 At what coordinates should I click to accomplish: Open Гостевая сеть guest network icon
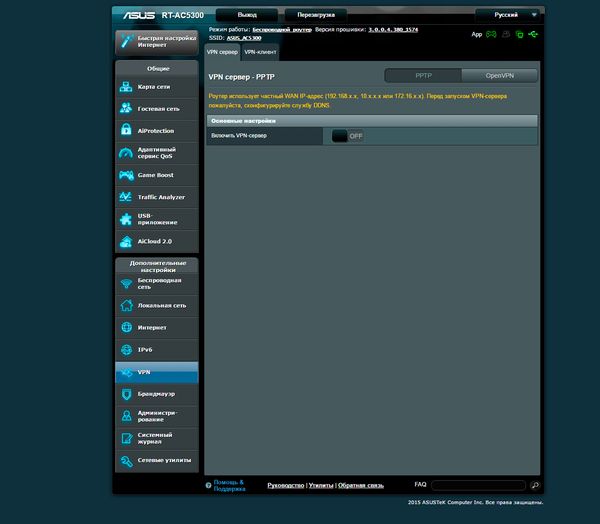coord(126,108)
